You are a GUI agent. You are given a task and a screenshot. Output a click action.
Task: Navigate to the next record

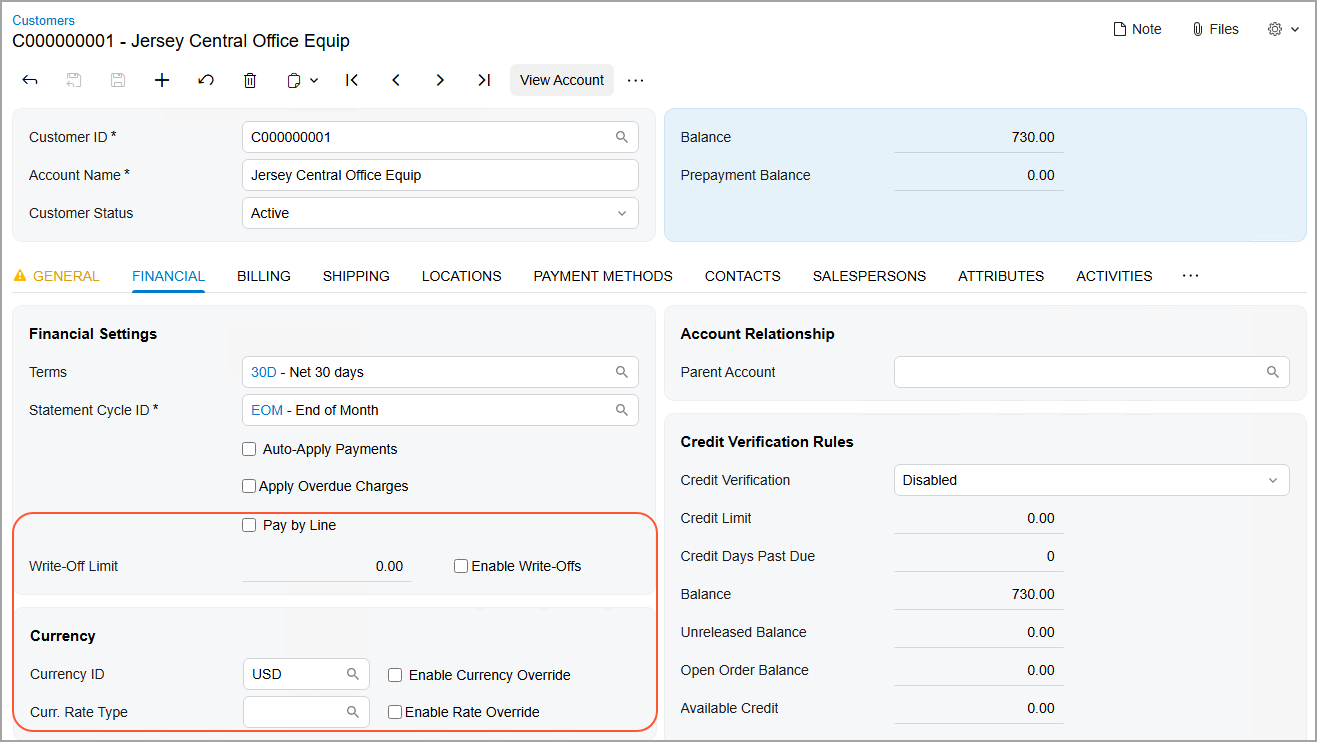click(440, 80)
